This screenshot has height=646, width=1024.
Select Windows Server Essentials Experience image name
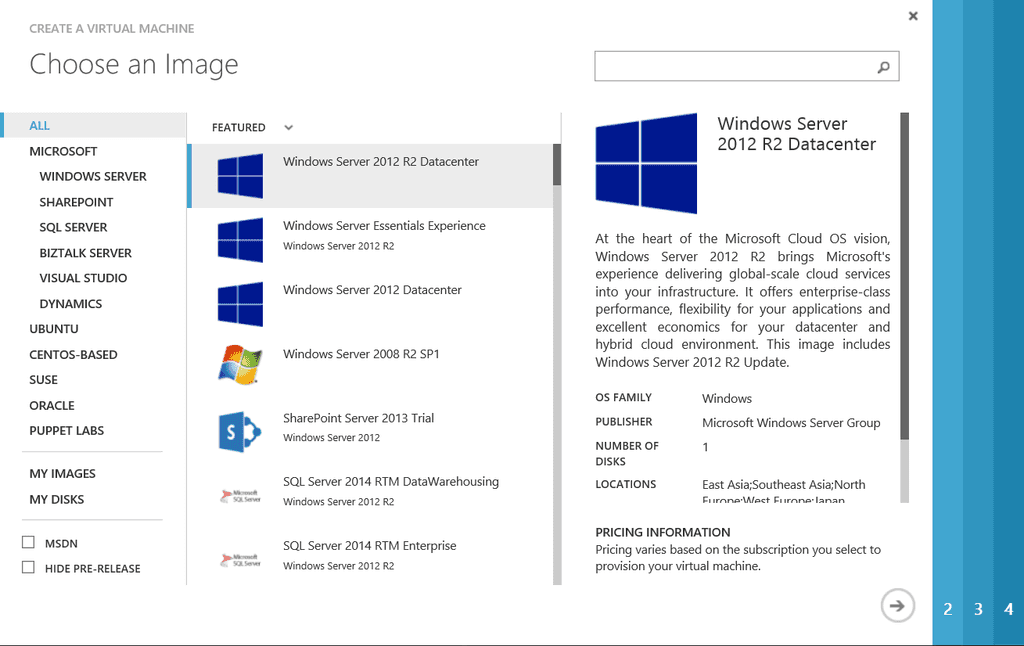point(384,225)
